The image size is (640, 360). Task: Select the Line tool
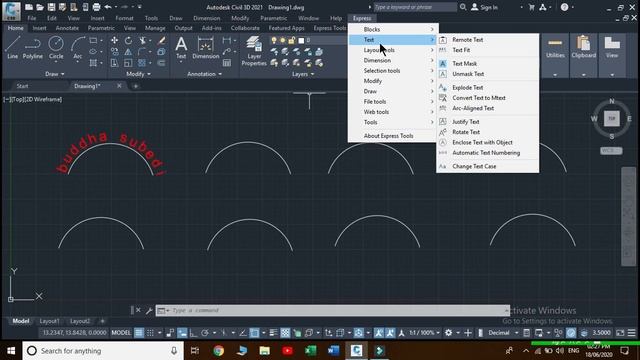[12, 47]
